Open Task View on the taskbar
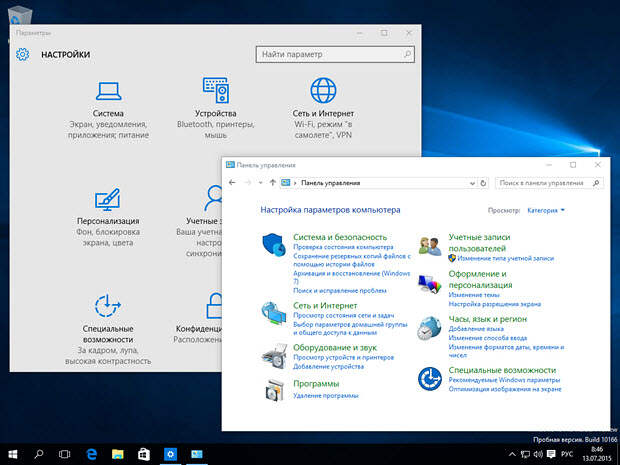 (x=64, y=454)
